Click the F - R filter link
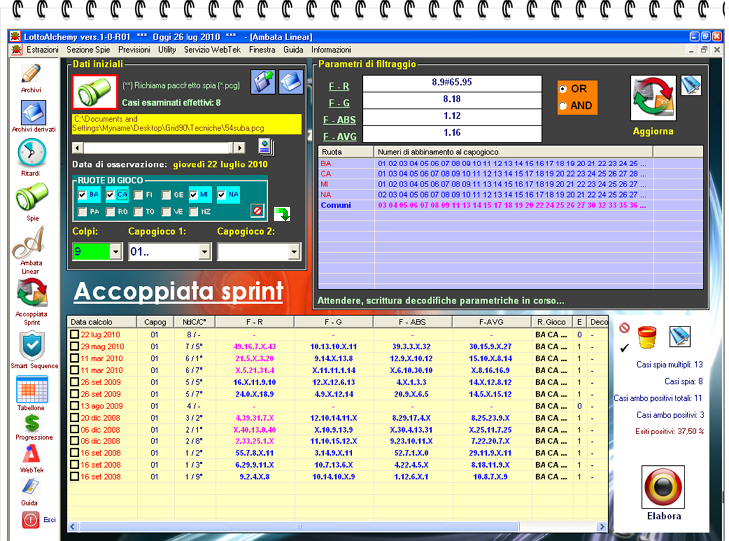This screenshot has width=729, height=541. point(339,86)
